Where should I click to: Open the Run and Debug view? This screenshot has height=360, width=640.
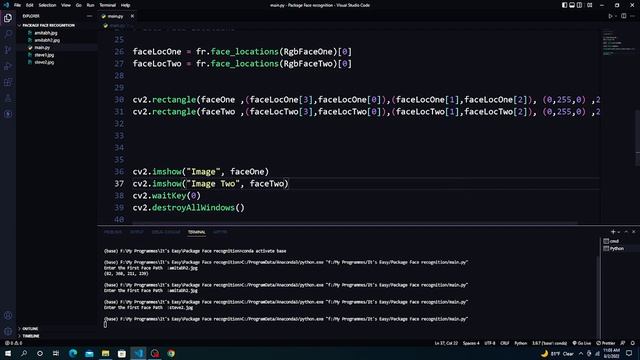(x=8, y=66)
